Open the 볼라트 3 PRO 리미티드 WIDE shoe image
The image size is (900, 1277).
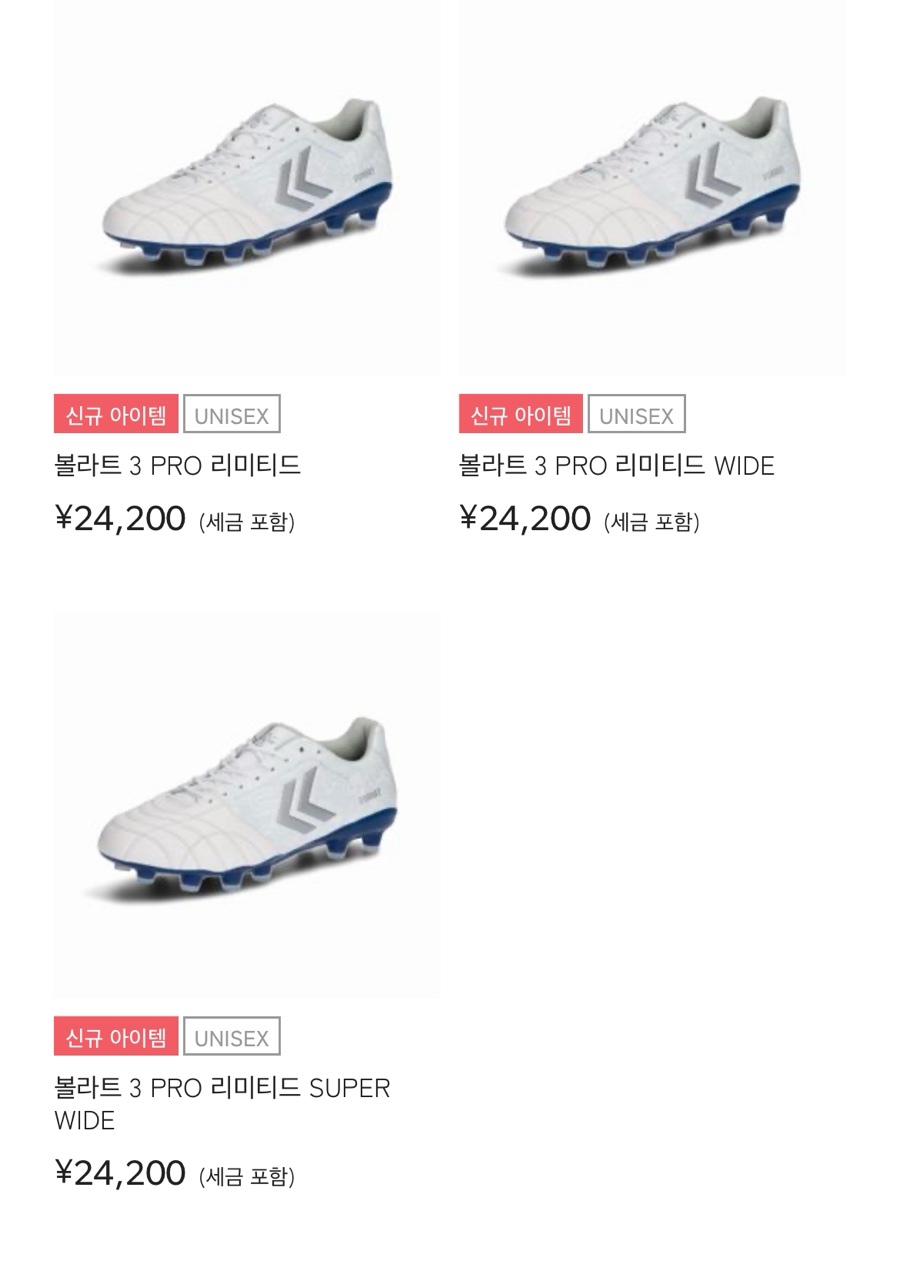pyautogui.click(x=652, y=188)
